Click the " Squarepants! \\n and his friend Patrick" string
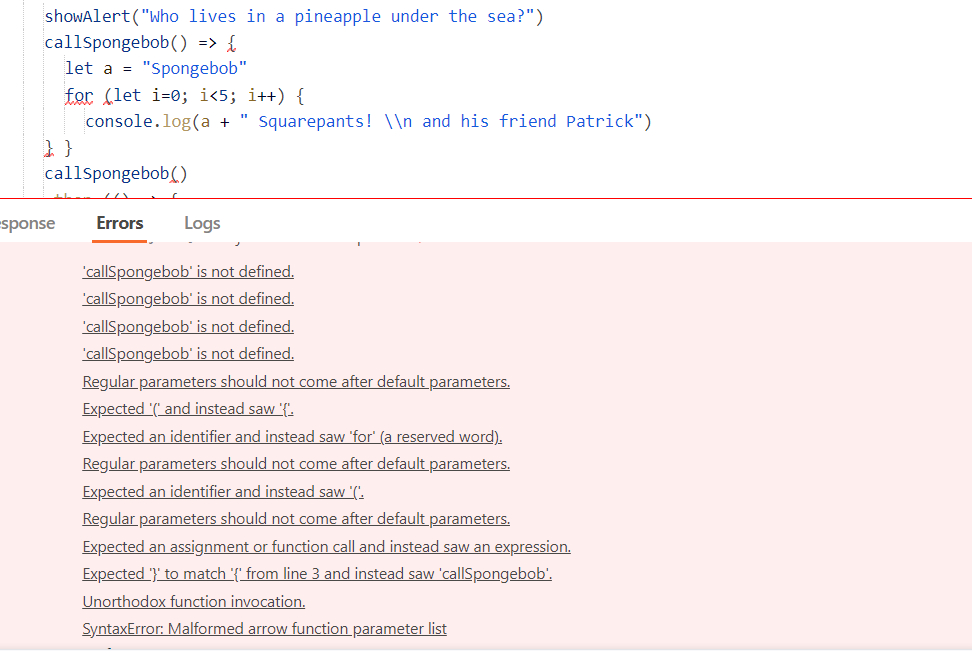The width and height of the screenshot is (972, 651). (x=441, y=122)
